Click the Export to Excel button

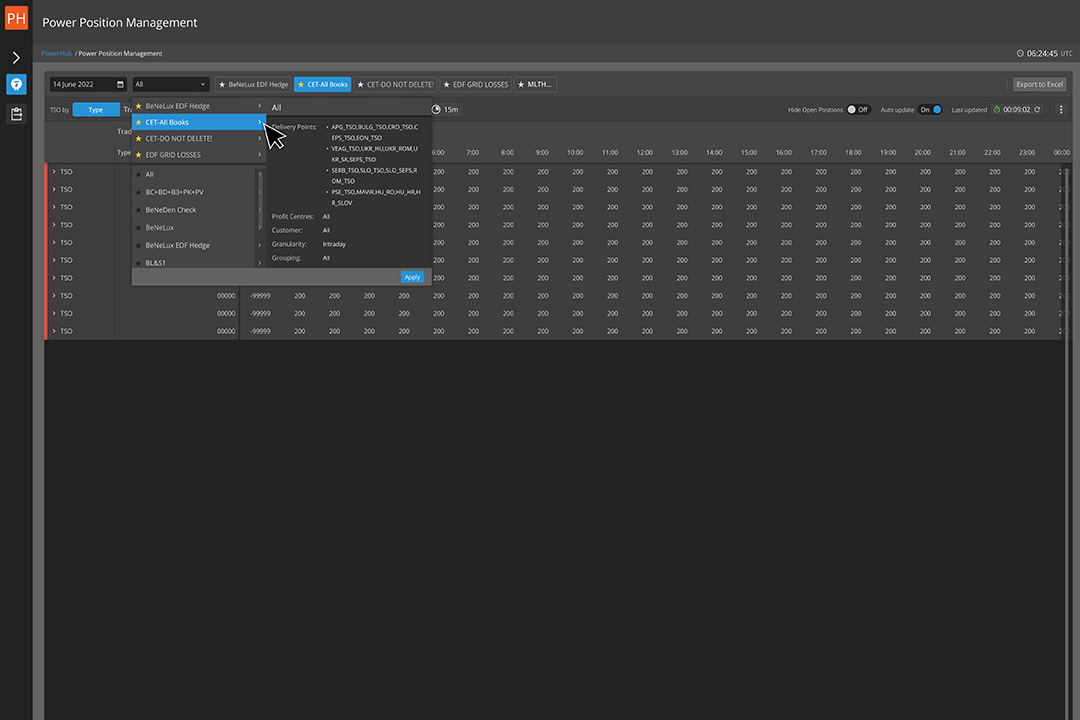click(1039, 85)
